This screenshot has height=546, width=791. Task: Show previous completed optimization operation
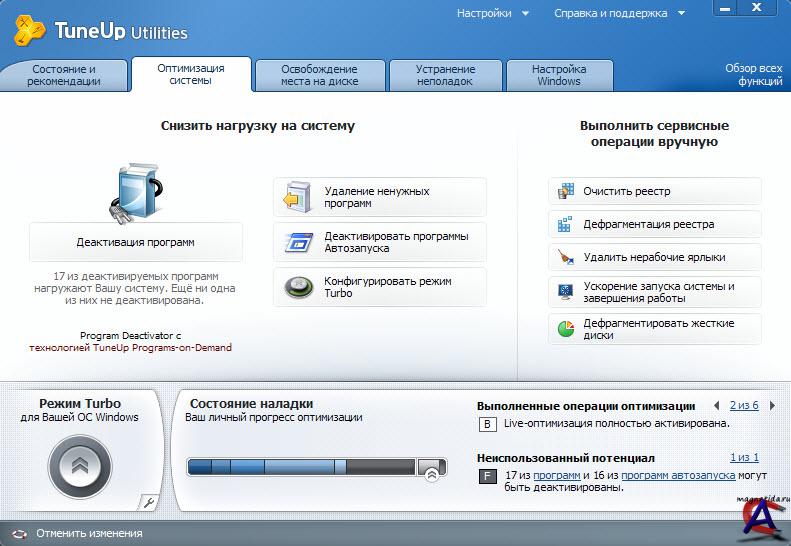point(717,405)
